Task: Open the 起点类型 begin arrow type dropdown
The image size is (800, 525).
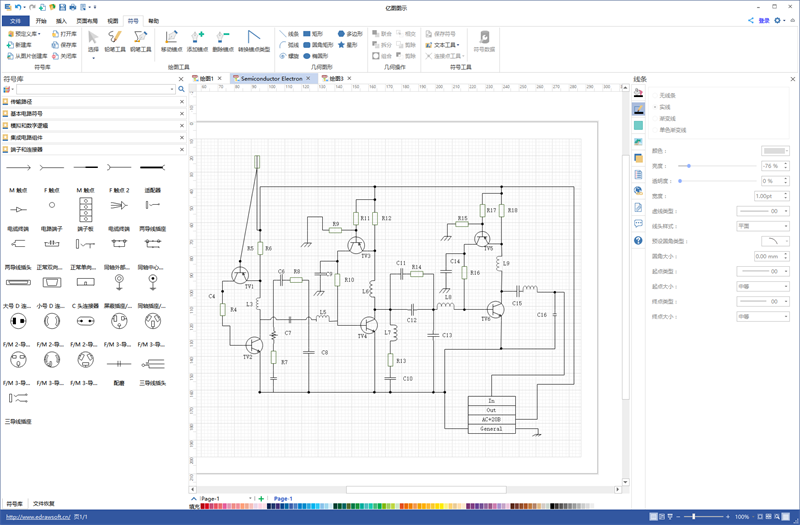Action: point(763,271)
